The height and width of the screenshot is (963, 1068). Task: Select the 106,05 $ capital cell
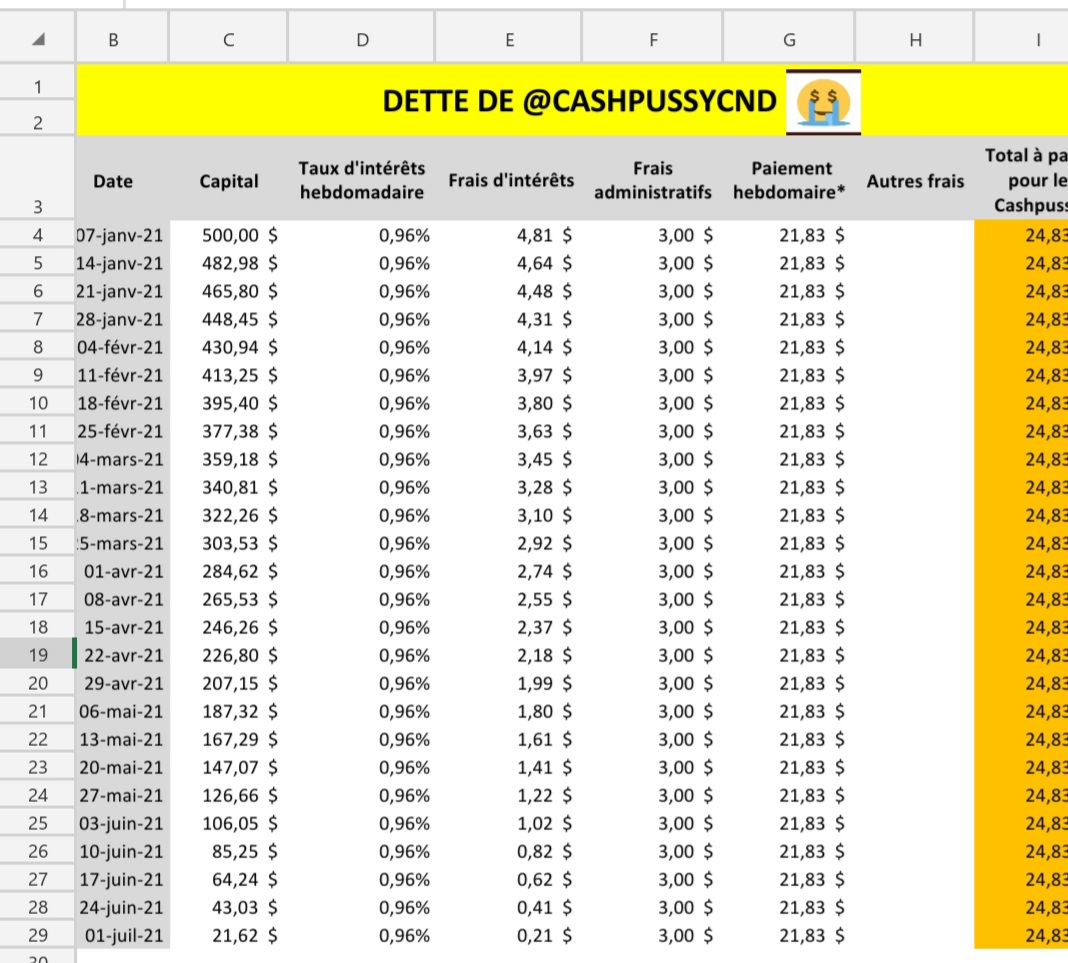(x=229, y=823)
